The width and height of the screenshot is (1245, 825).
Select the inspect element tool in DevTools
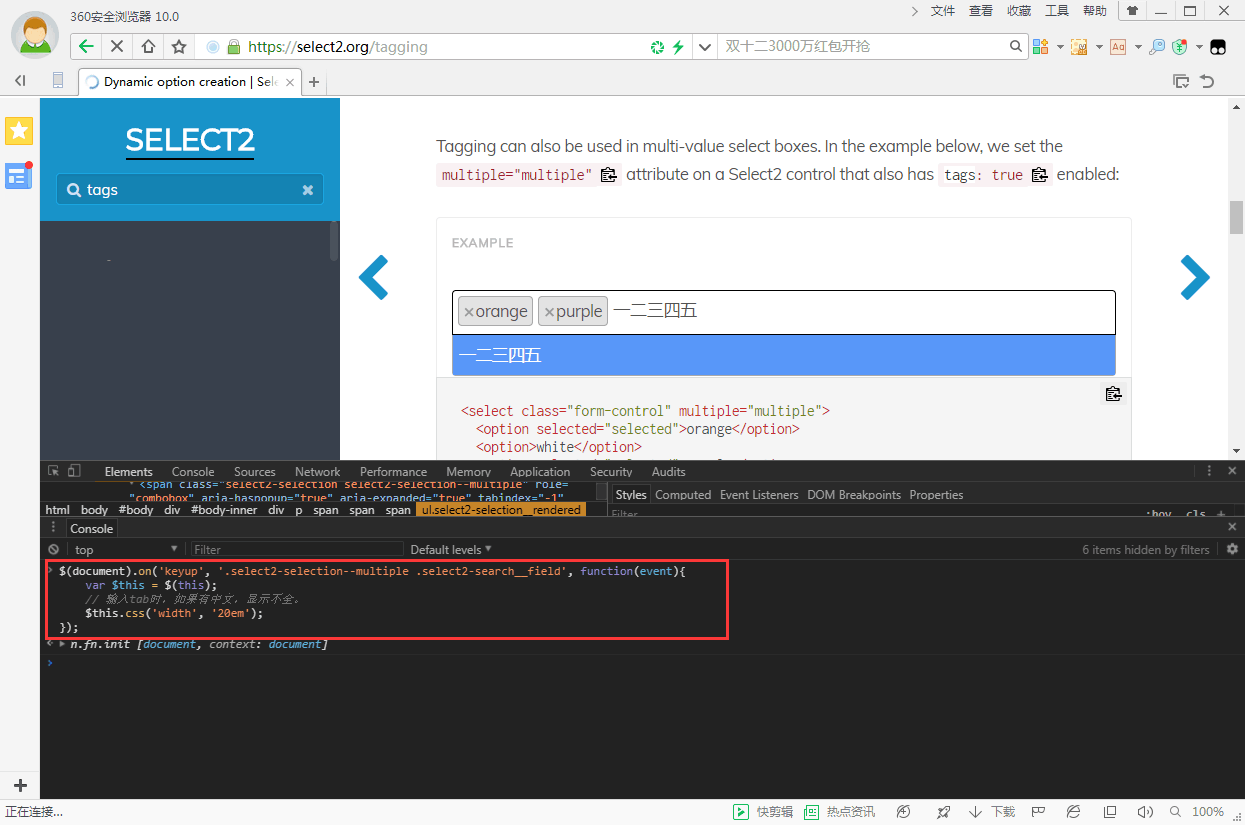pos(55,470)
